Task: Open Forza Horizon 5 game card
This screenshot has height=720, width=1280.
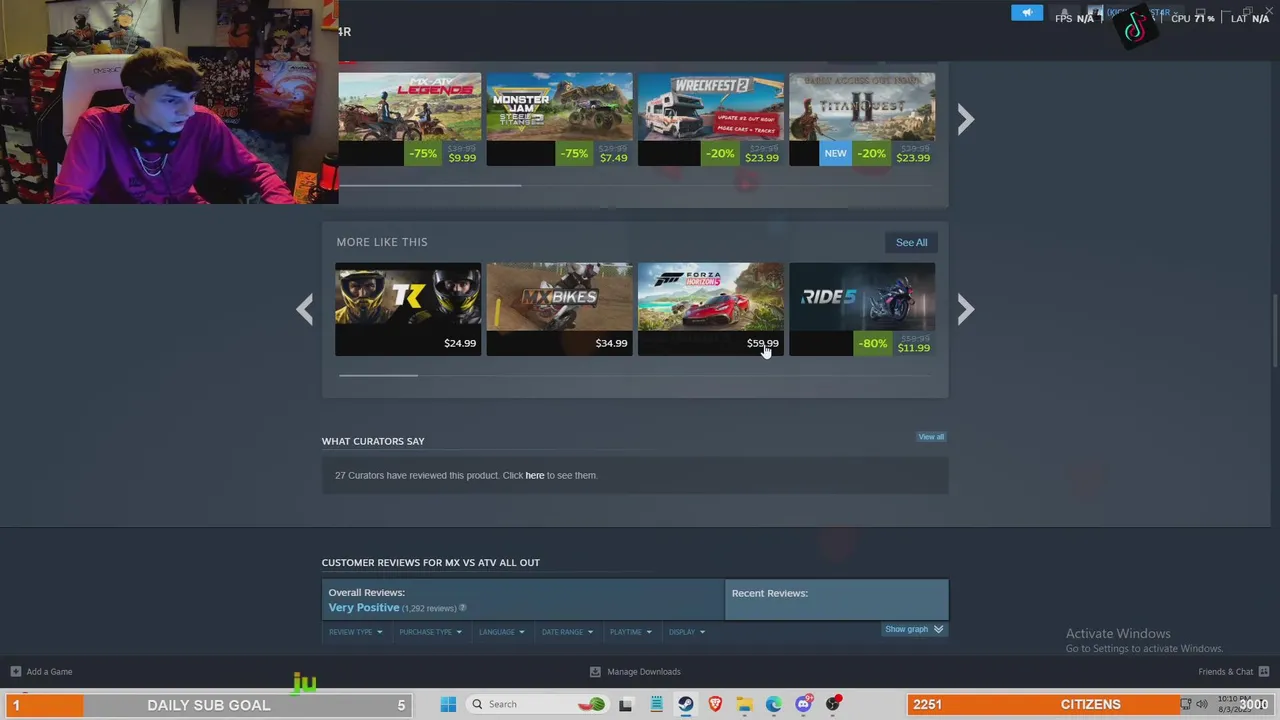Action: (x=711, y=309)
